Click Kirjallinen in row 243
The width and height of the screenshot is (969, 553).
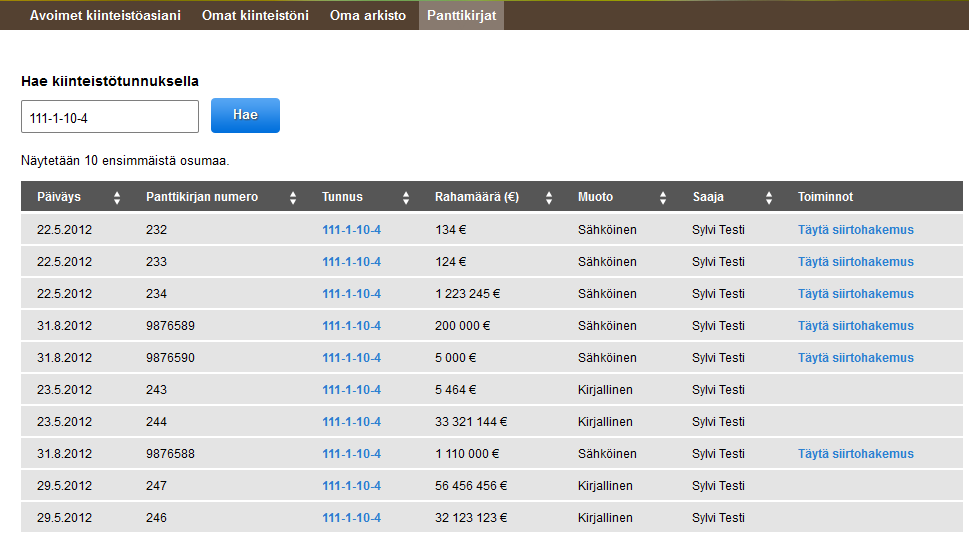(605, 390)
